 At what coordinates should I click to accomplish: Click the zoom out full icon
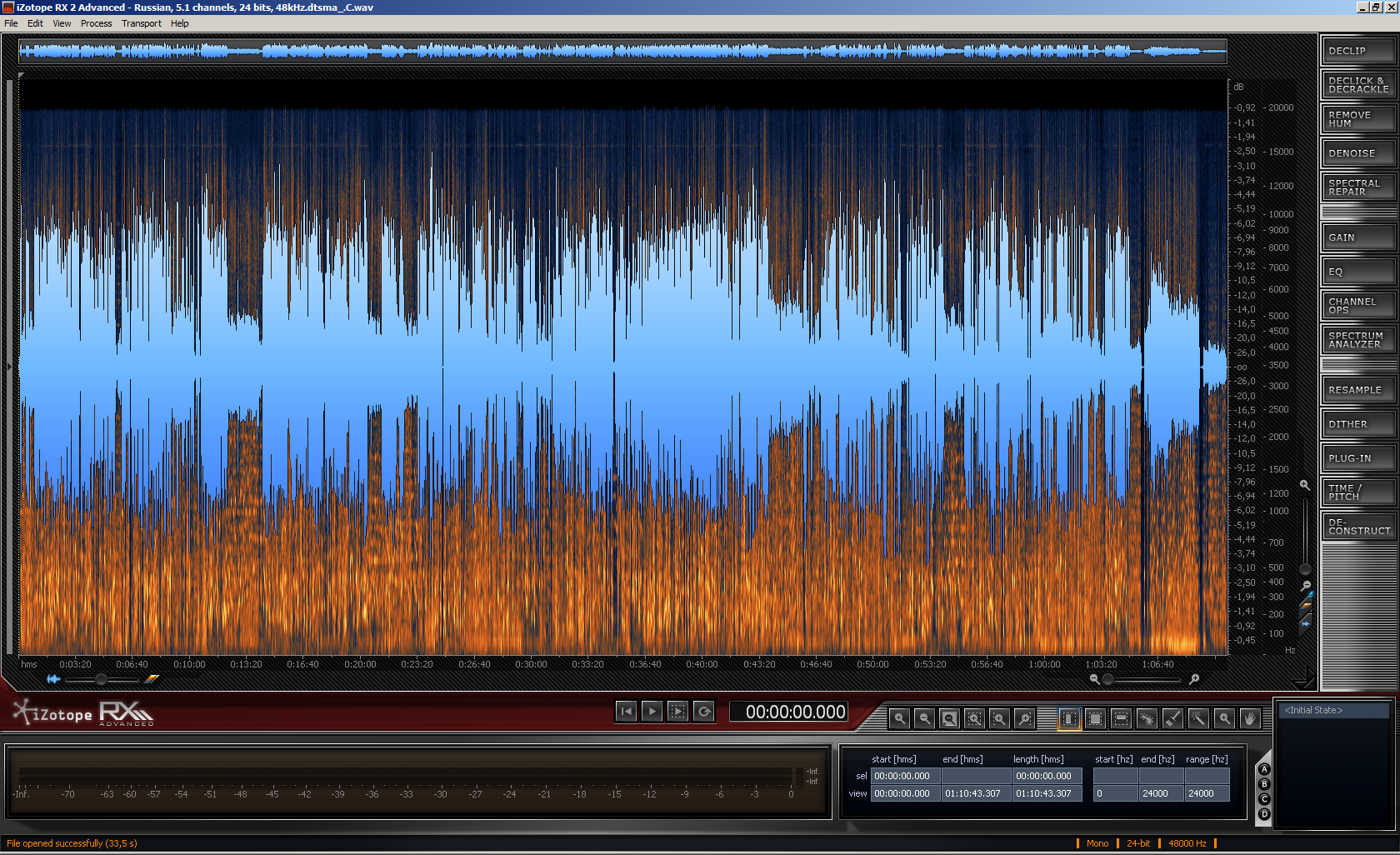point(949,718)
